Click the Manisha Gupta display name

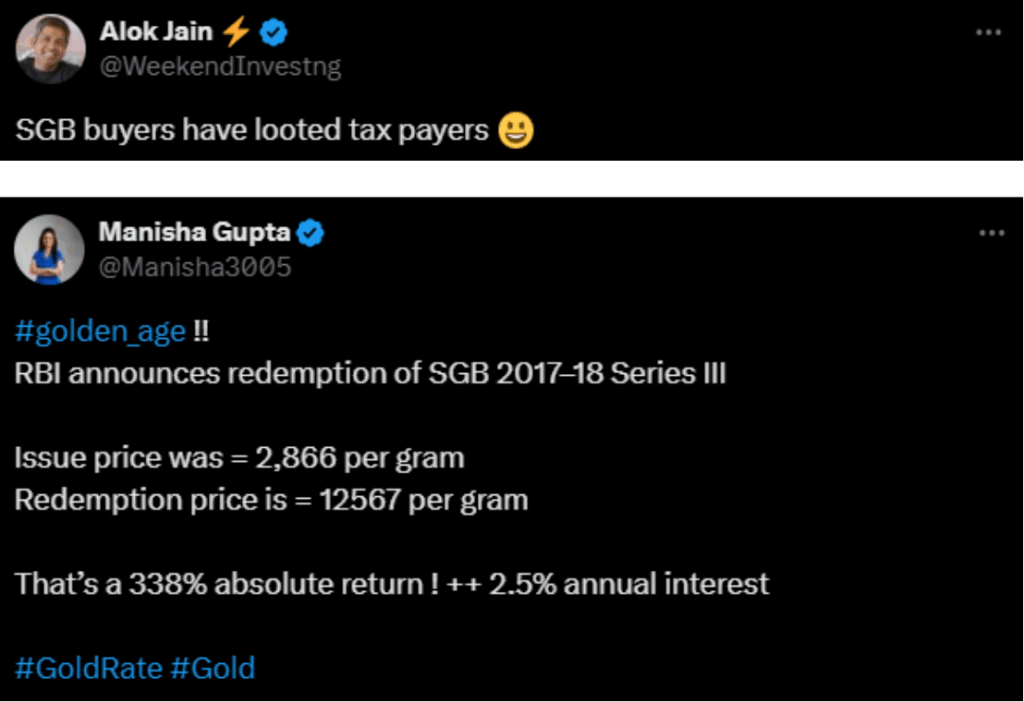194,232
